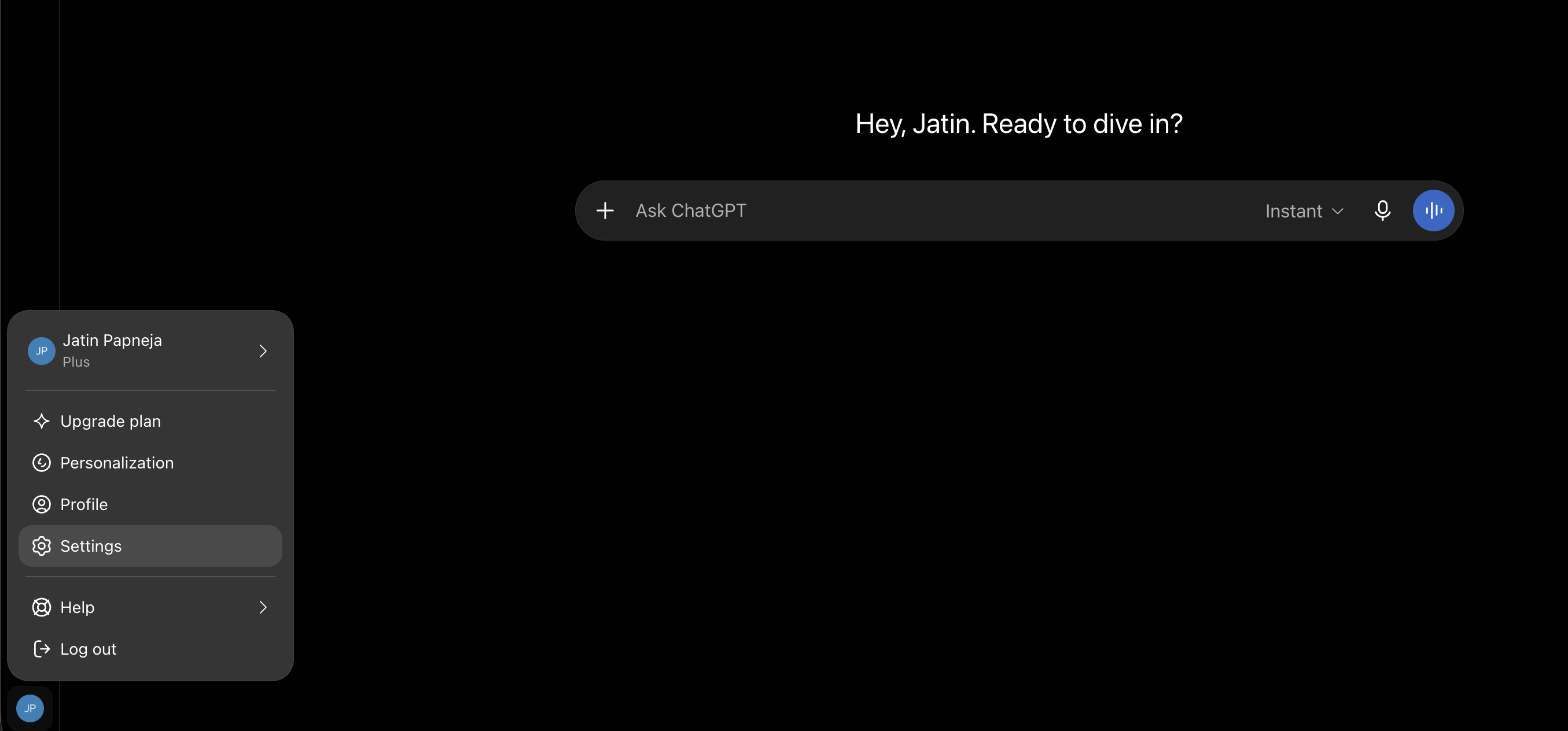Click the sparkle icon next to Upgrade plan
Screen dimensions: 1568x731
[42, 421]
